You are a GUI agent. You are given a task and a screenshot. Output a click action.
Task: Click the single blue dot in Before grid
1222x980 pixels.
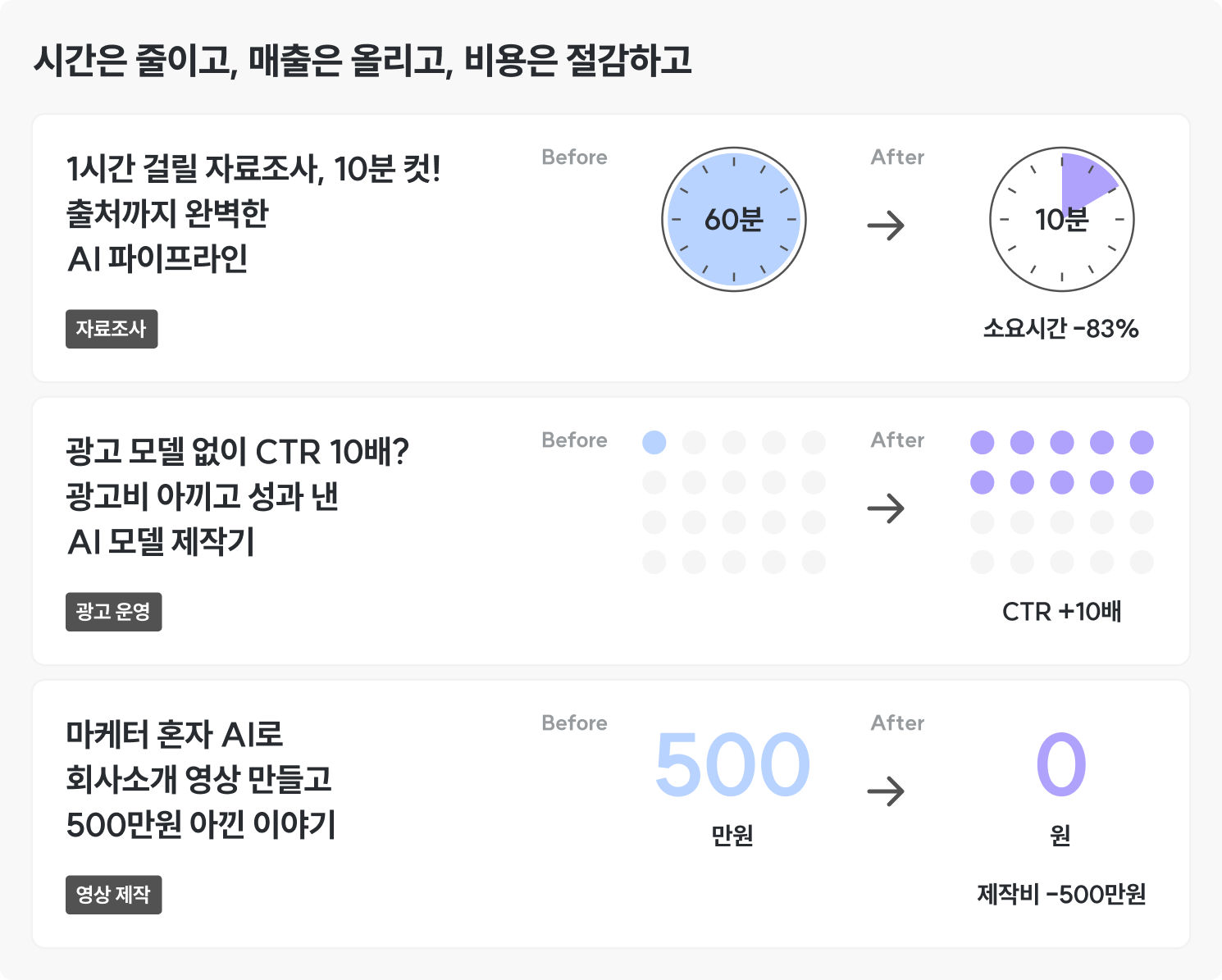coord(654,443)
